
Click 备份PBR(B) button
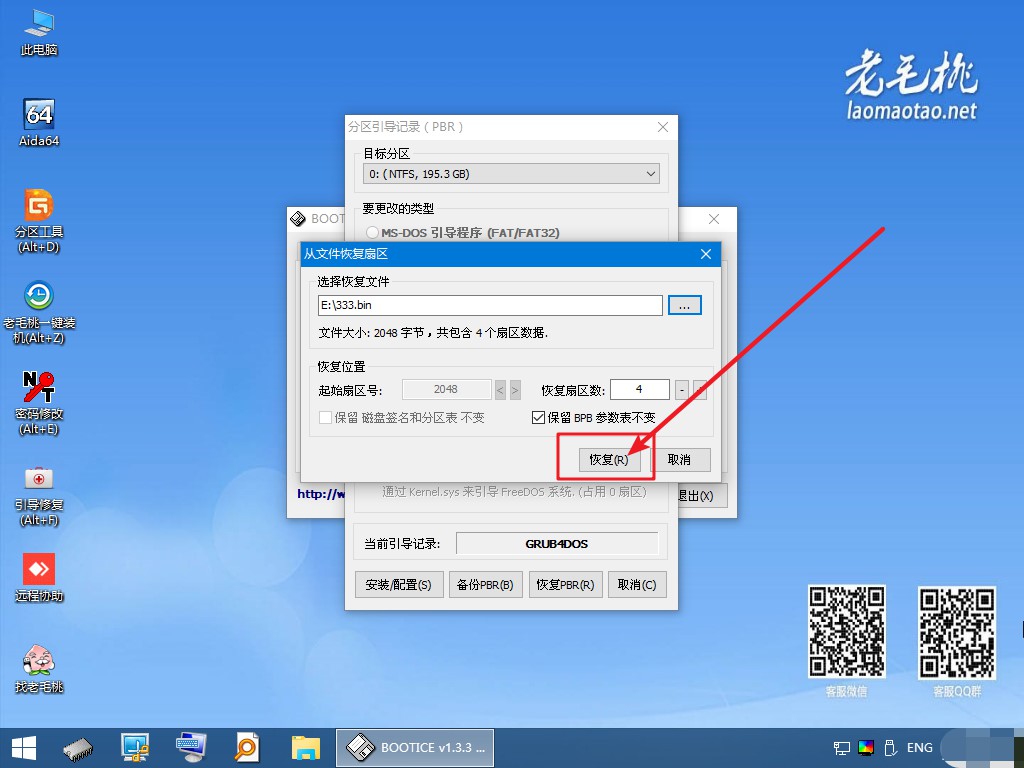[485, 584]
